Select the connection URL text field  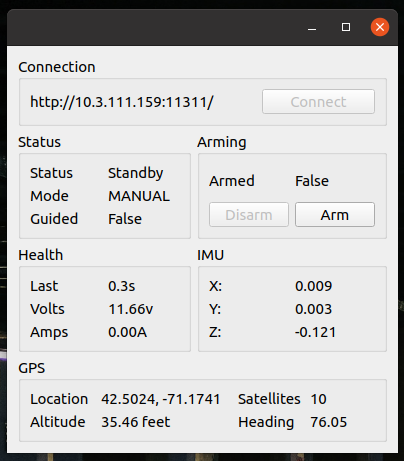pyautogui.click(x=122, y=102)
